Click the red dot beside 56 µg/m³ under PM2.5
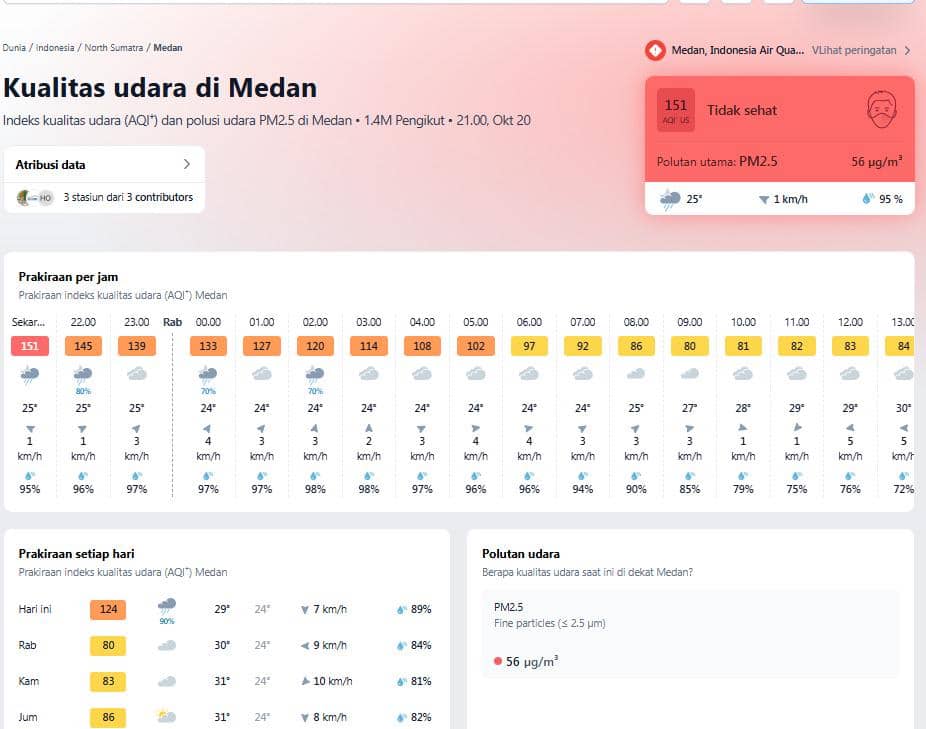The image size is (926, 729). click(x=498, y=661)
